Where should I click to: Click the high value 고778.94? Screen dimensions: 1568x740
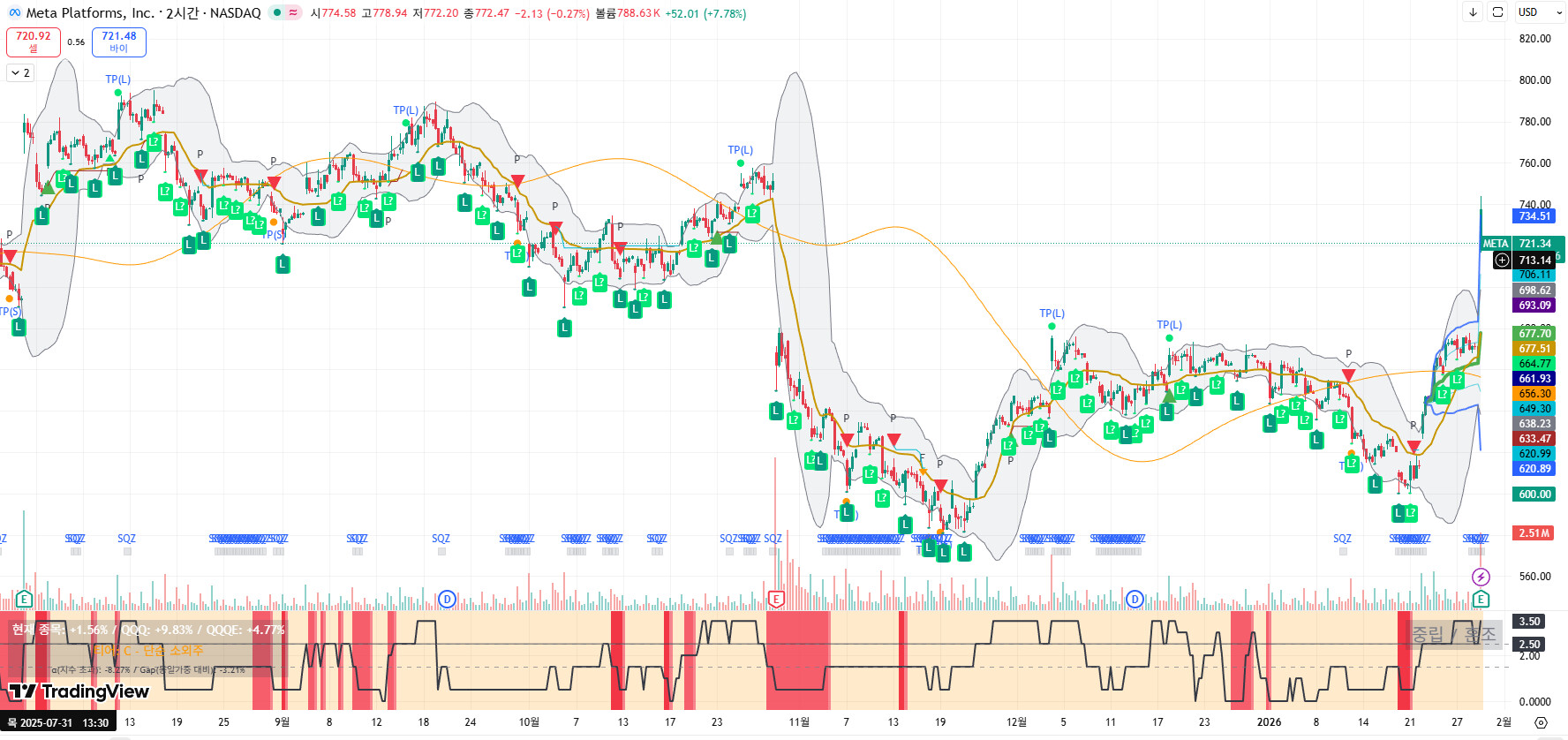[385, 13]
